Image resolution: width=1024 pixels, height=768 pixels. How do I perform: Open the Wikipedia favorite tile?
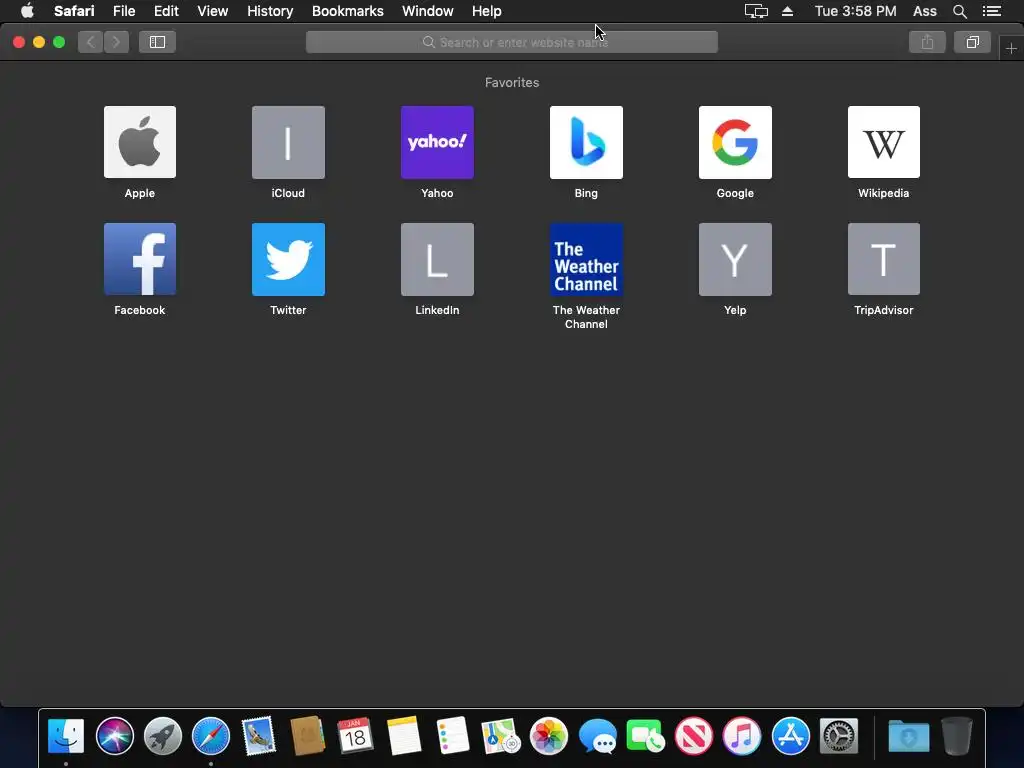coord(884,142)
